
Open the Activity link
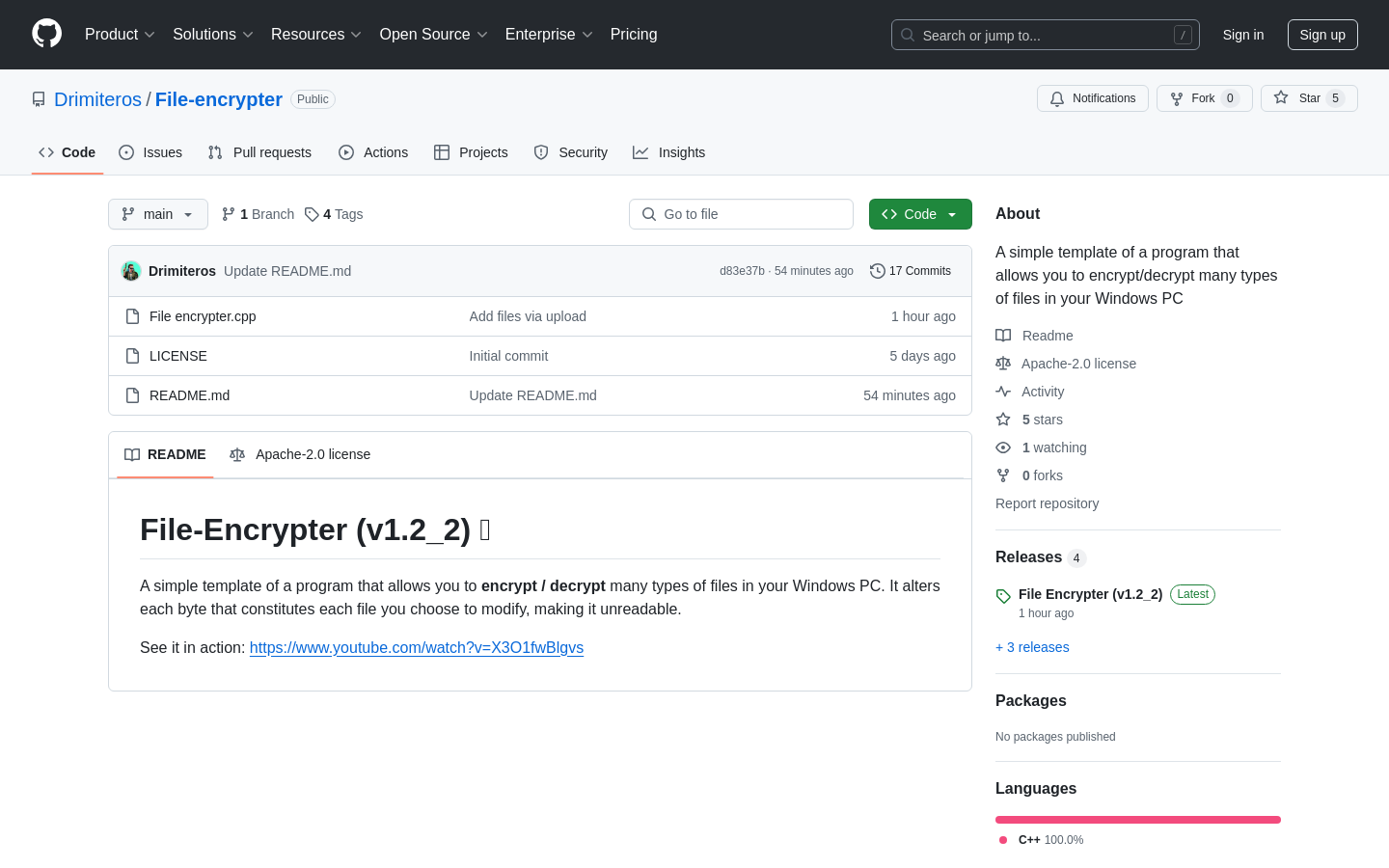(x=1030, y=392)
